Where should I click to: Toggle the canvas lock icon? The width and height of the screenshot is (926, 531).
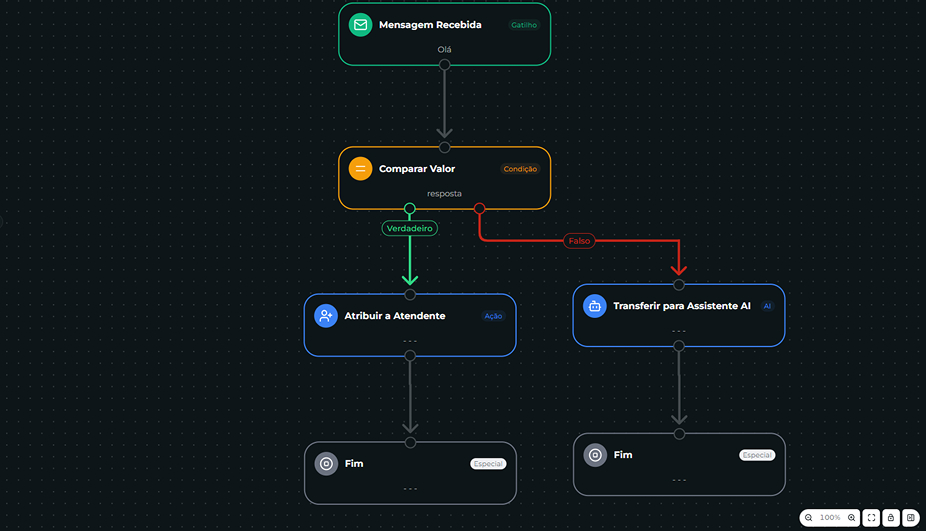pos(891,517)
